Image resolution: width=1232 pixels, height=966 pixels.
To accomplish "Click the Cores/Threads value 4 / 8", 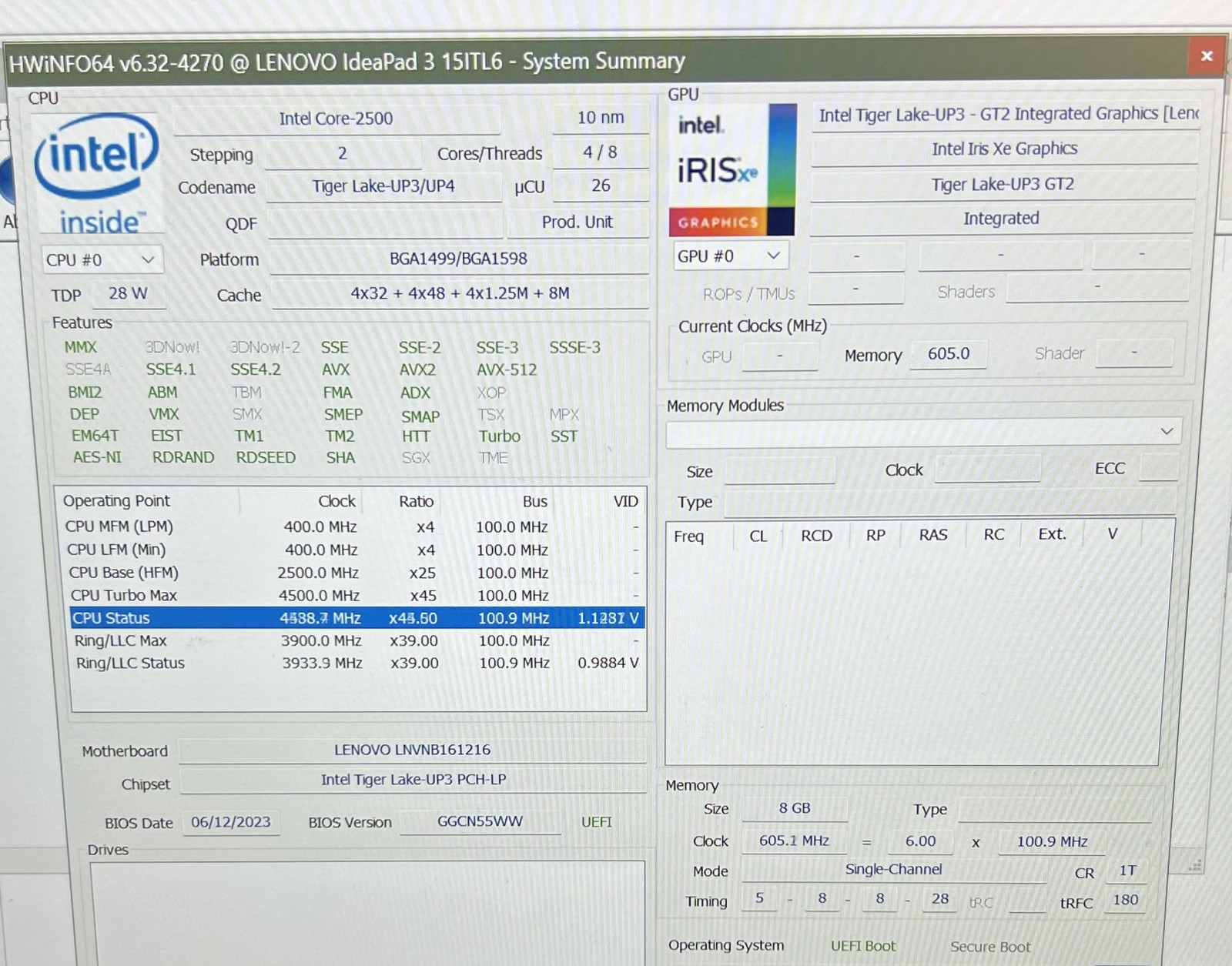I will pyautogui.click(x=601, y=152).
